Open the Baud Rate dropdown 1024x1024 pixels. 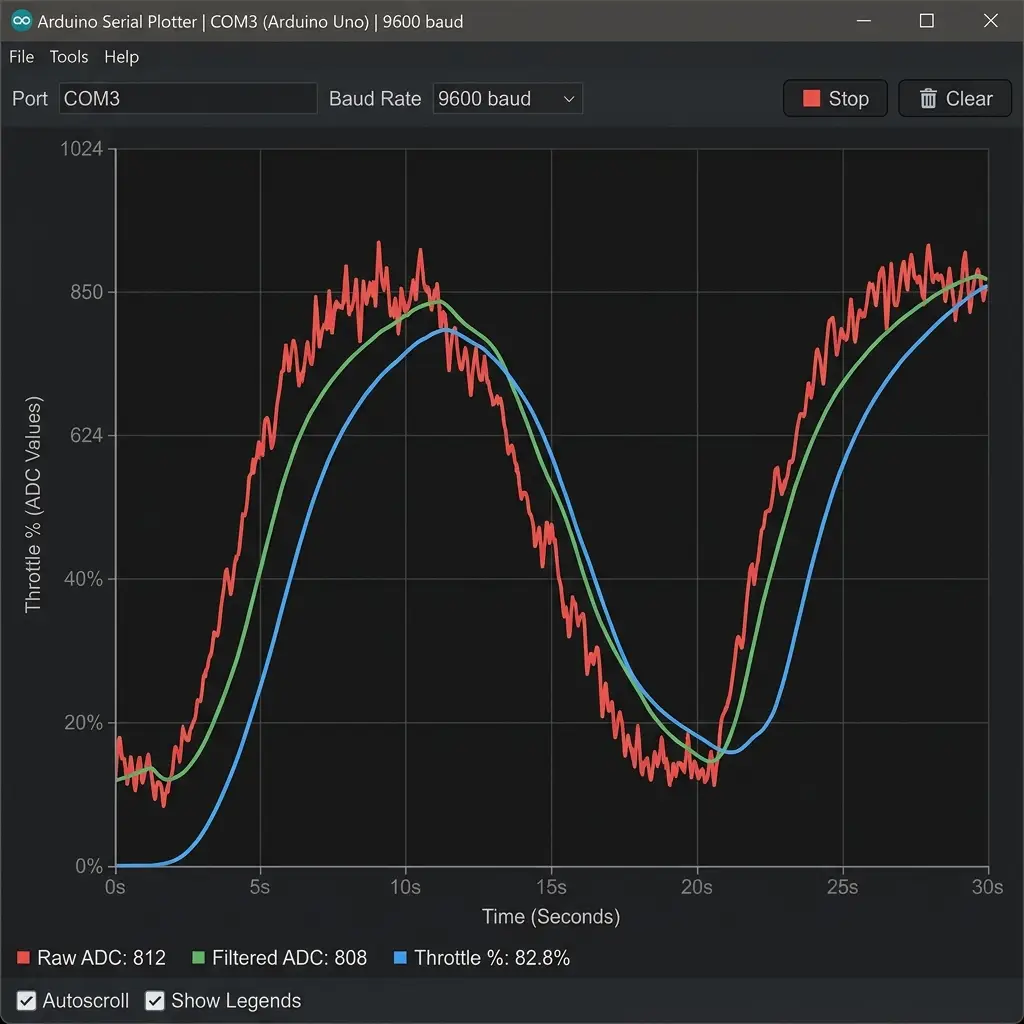point(507,99)
